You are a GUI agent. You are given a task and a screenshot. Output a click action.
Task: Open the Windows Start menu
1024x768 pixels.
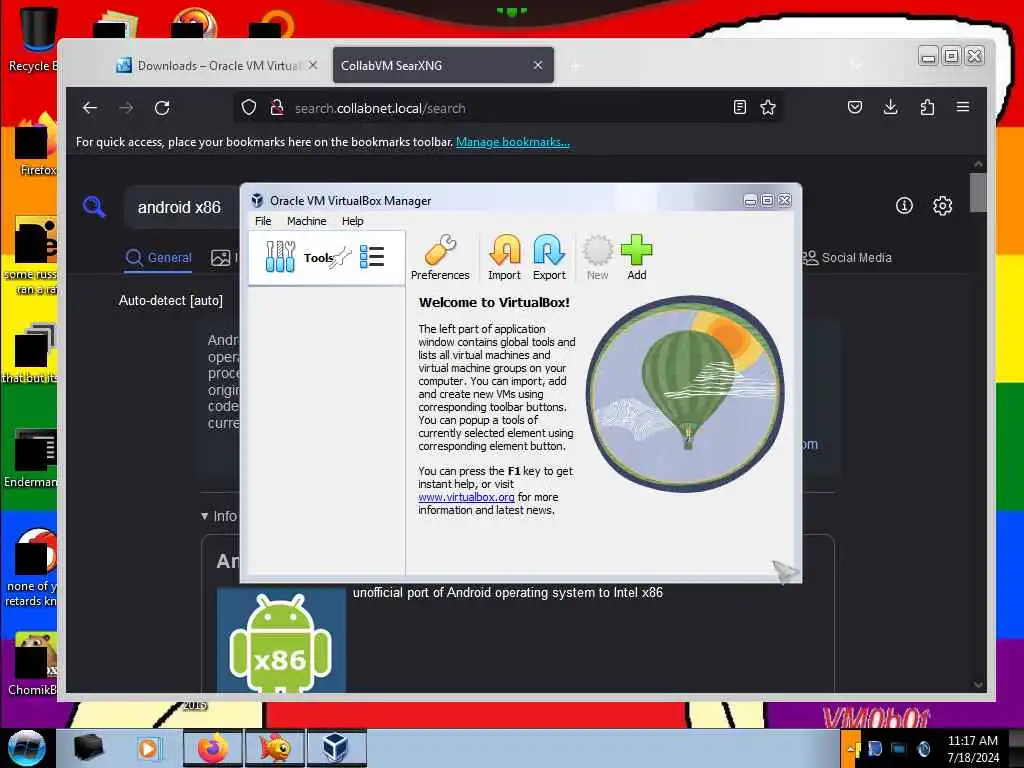click(26, 747)
